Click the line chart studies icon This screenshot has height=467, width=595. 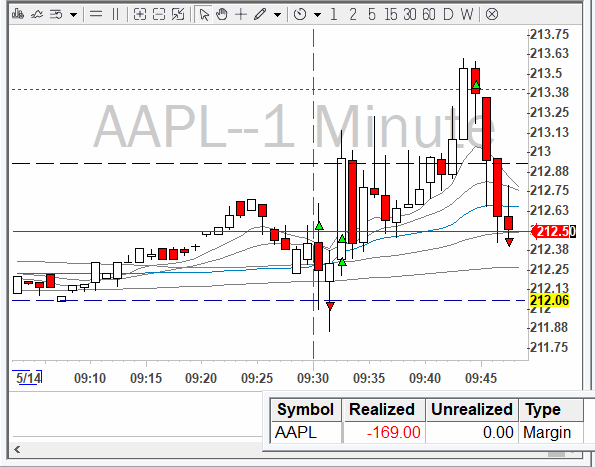[37, 14]
